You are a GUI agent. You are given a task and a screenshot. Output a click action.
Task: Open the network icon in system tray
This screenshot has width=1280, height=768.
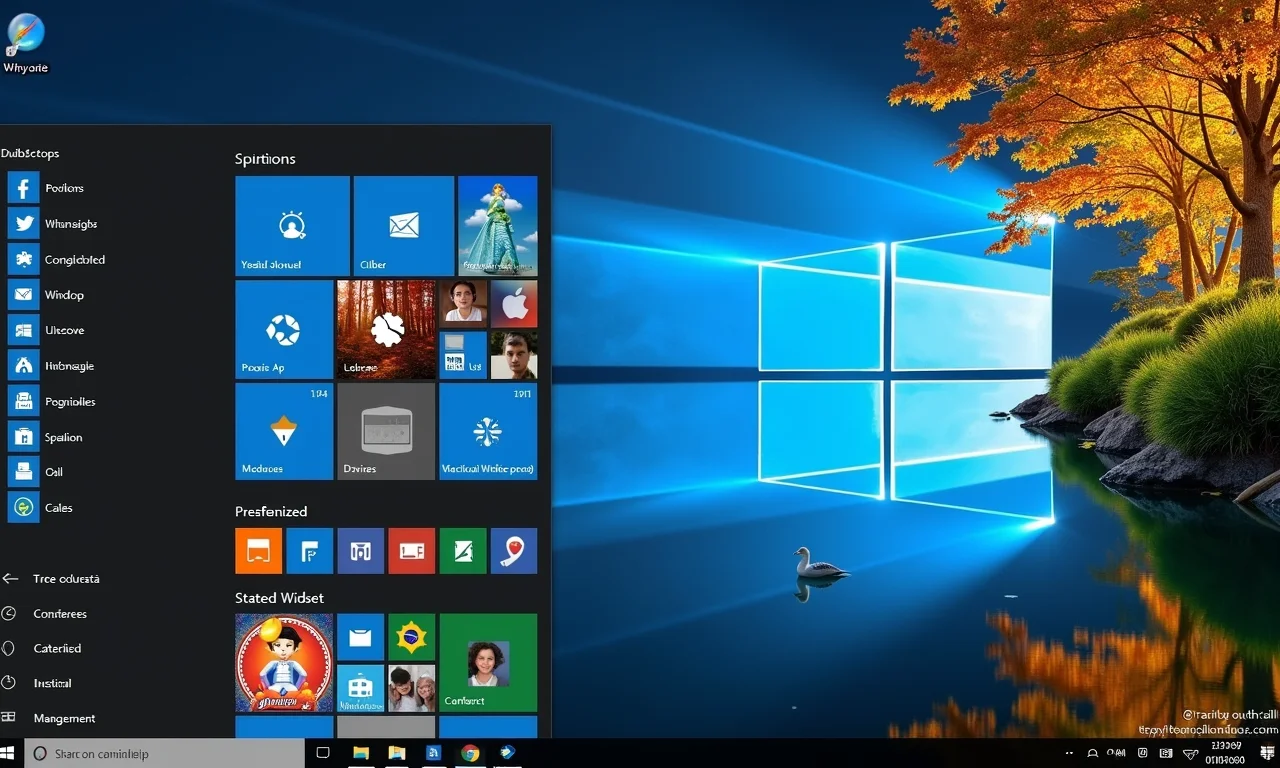pos(1192,753)
